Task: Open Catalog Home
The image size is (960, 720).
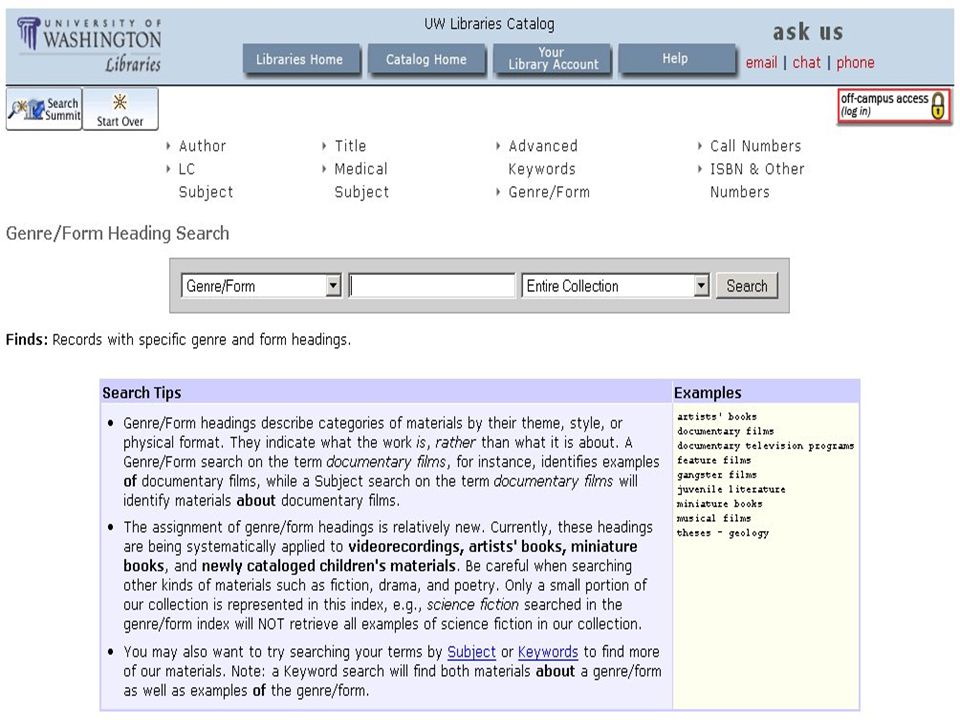Action: pos(426,59)
